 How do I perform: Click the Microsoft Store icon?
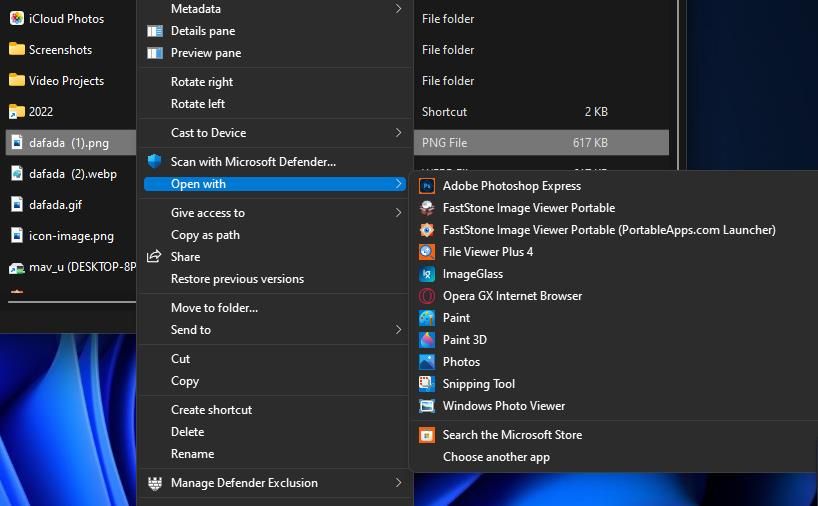pyautogui.click(x=427, y=435)
